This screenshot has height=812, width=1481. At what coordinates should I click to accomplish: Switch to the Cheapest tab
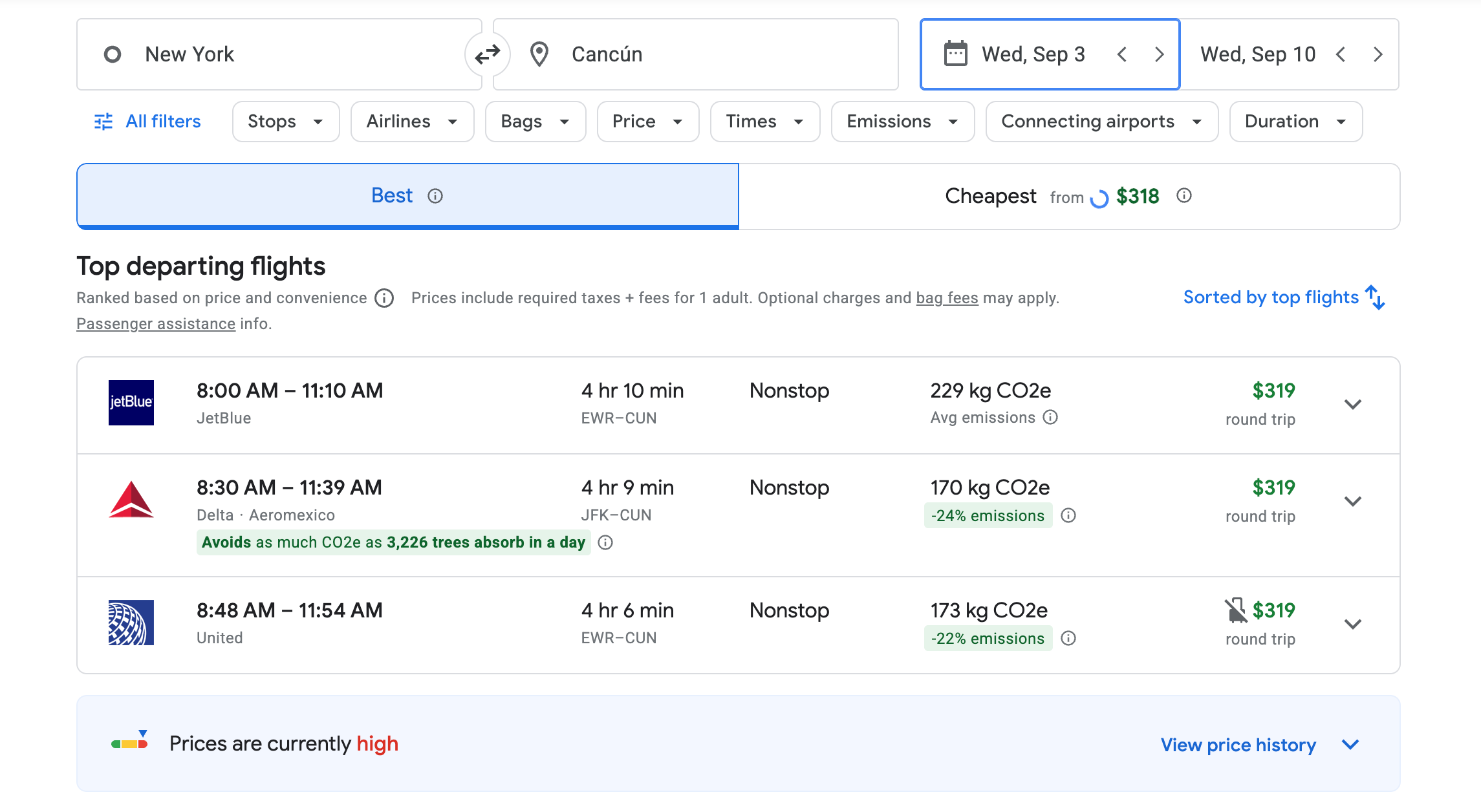1068,196
